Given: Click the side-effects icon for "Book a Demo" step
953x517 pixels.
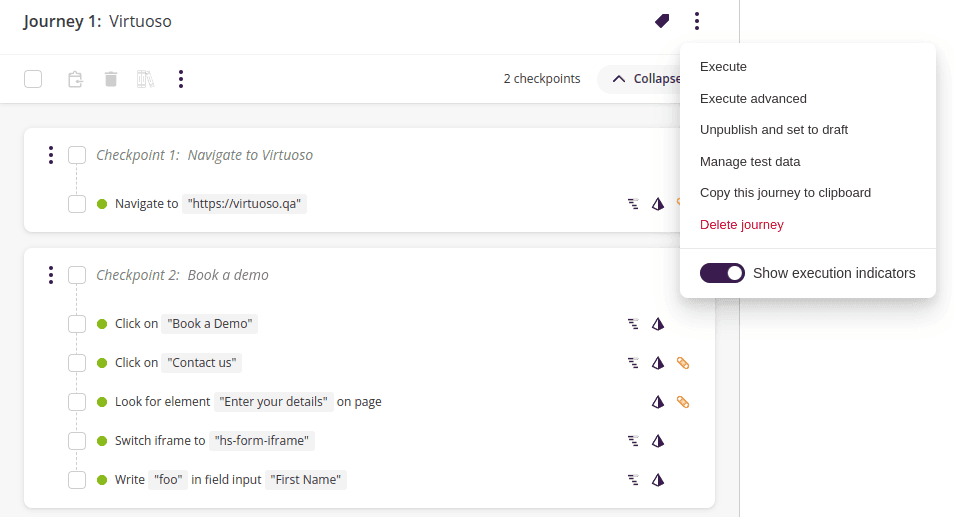Looking at the screenshot, I should click(x=633, y=324).
